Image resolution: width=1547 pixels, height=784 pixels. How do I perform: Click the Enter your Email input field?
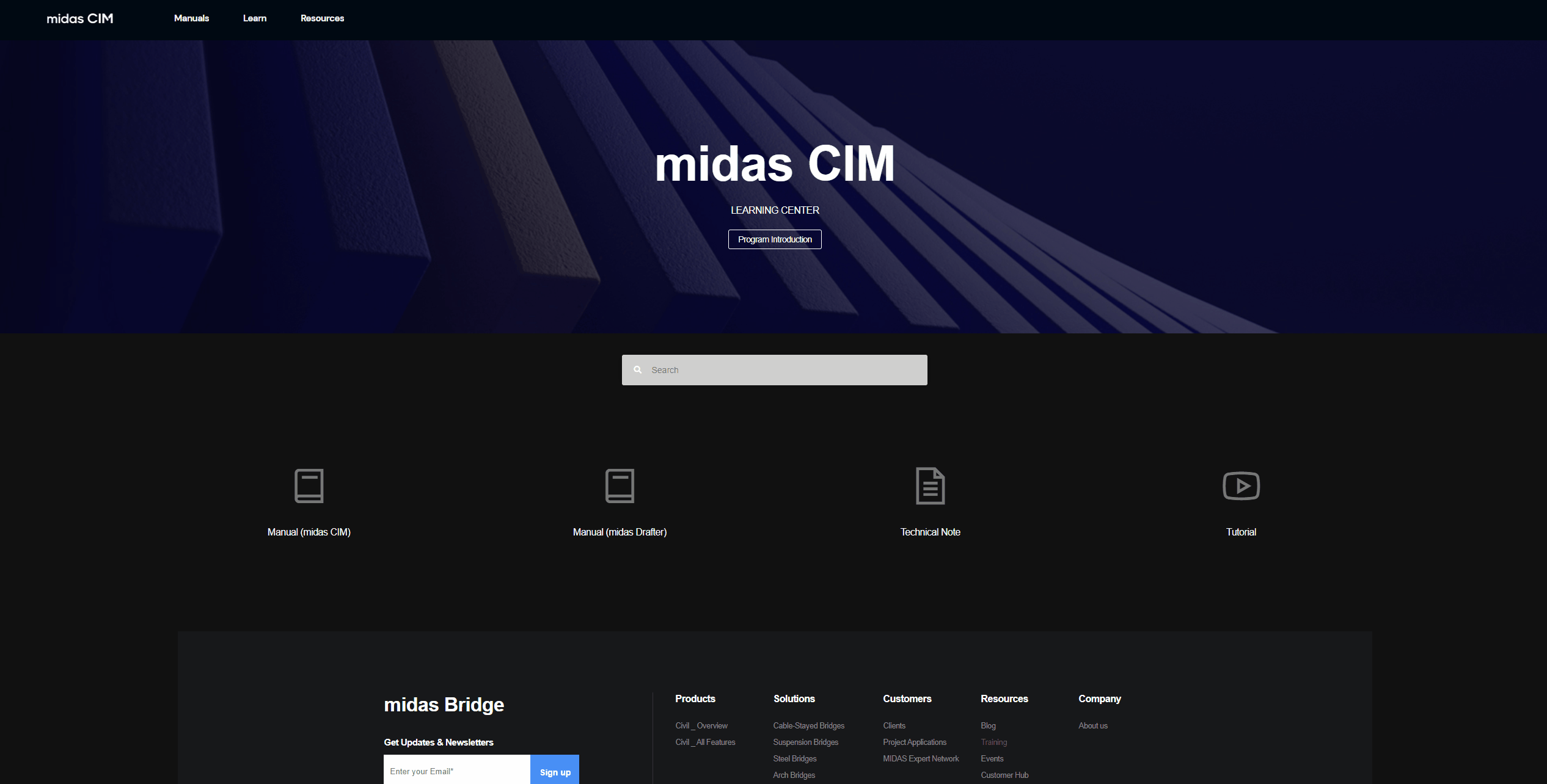click(x=456, y=772)
